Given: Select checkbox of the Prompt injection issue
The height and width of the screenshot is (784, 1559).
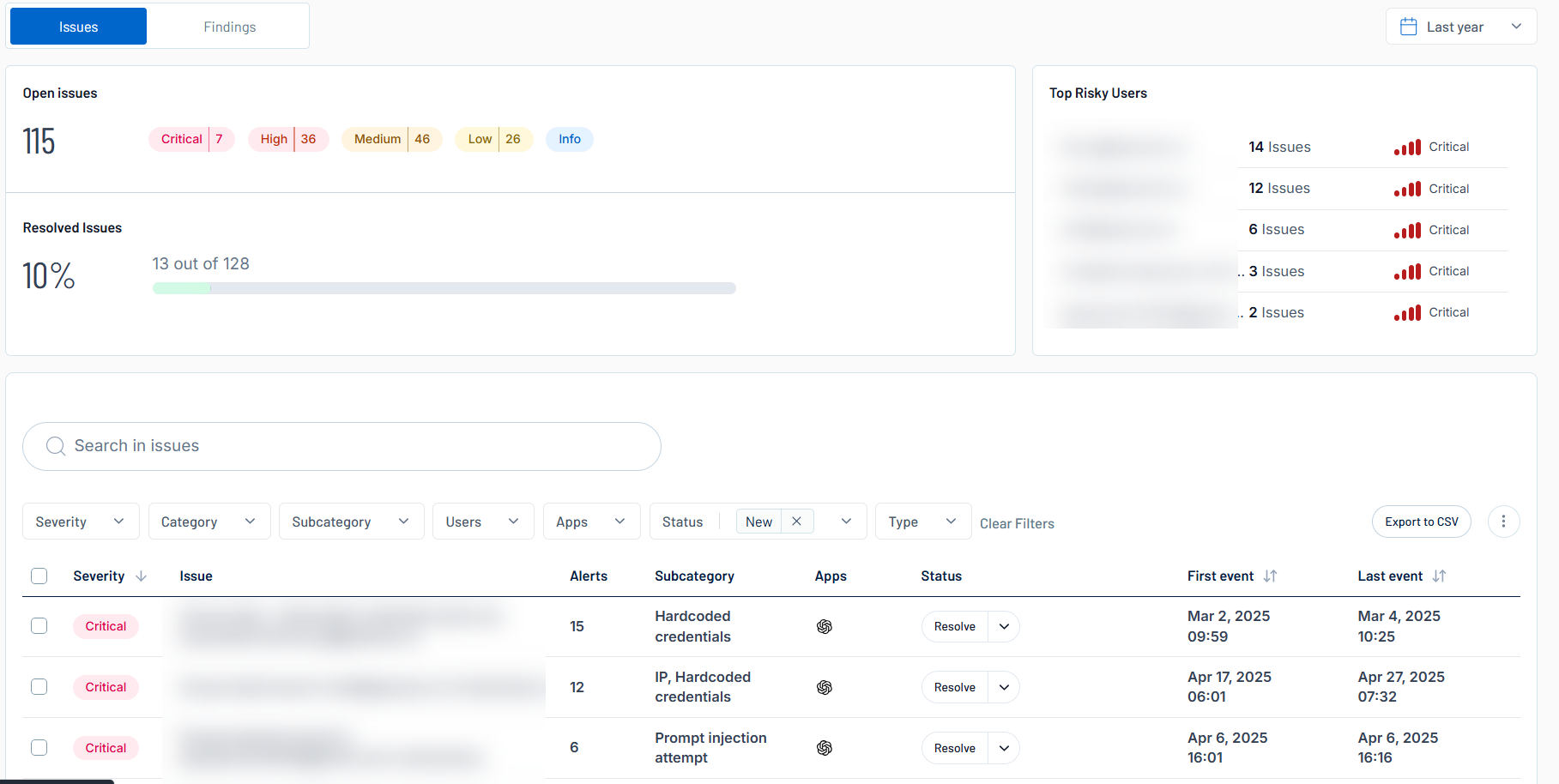Looking at the screenshot, I should (x=39, y=748).
